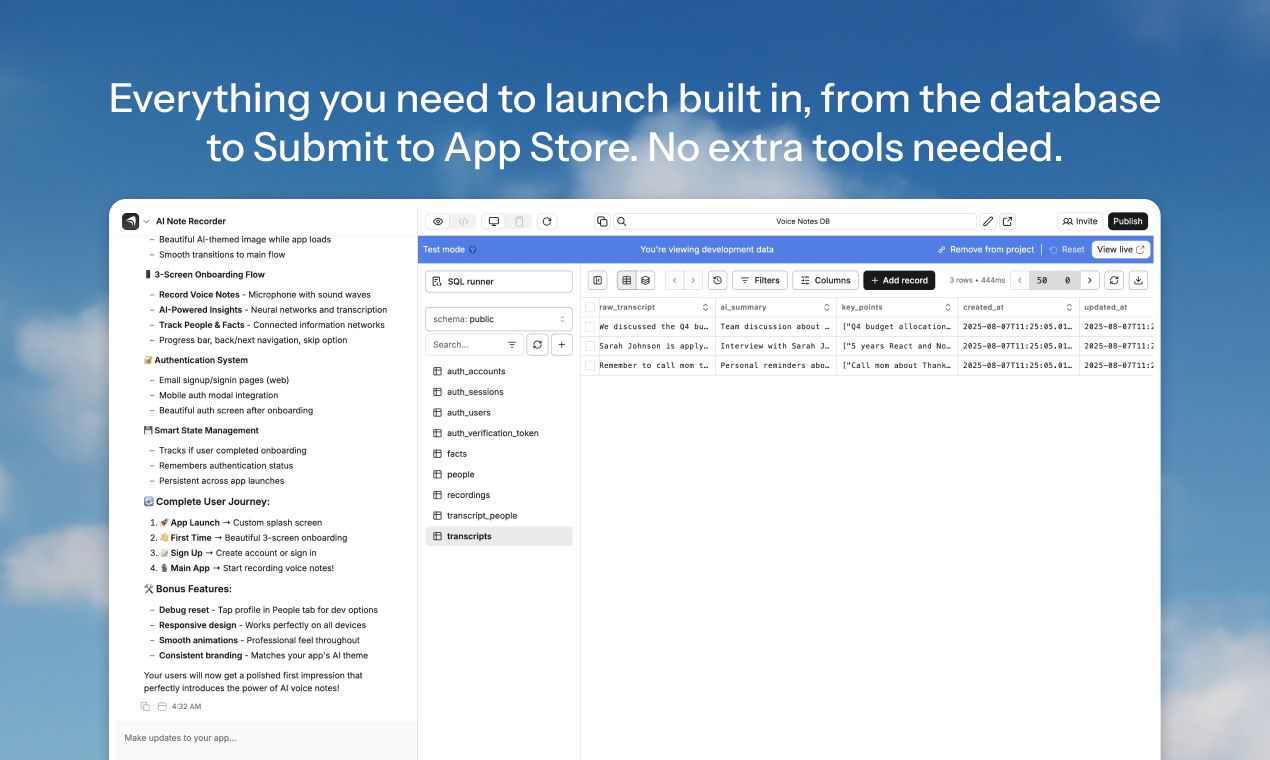Open the auth_accounts table
The height and width of the screenshot is (760, 1270).
[499, 371]
